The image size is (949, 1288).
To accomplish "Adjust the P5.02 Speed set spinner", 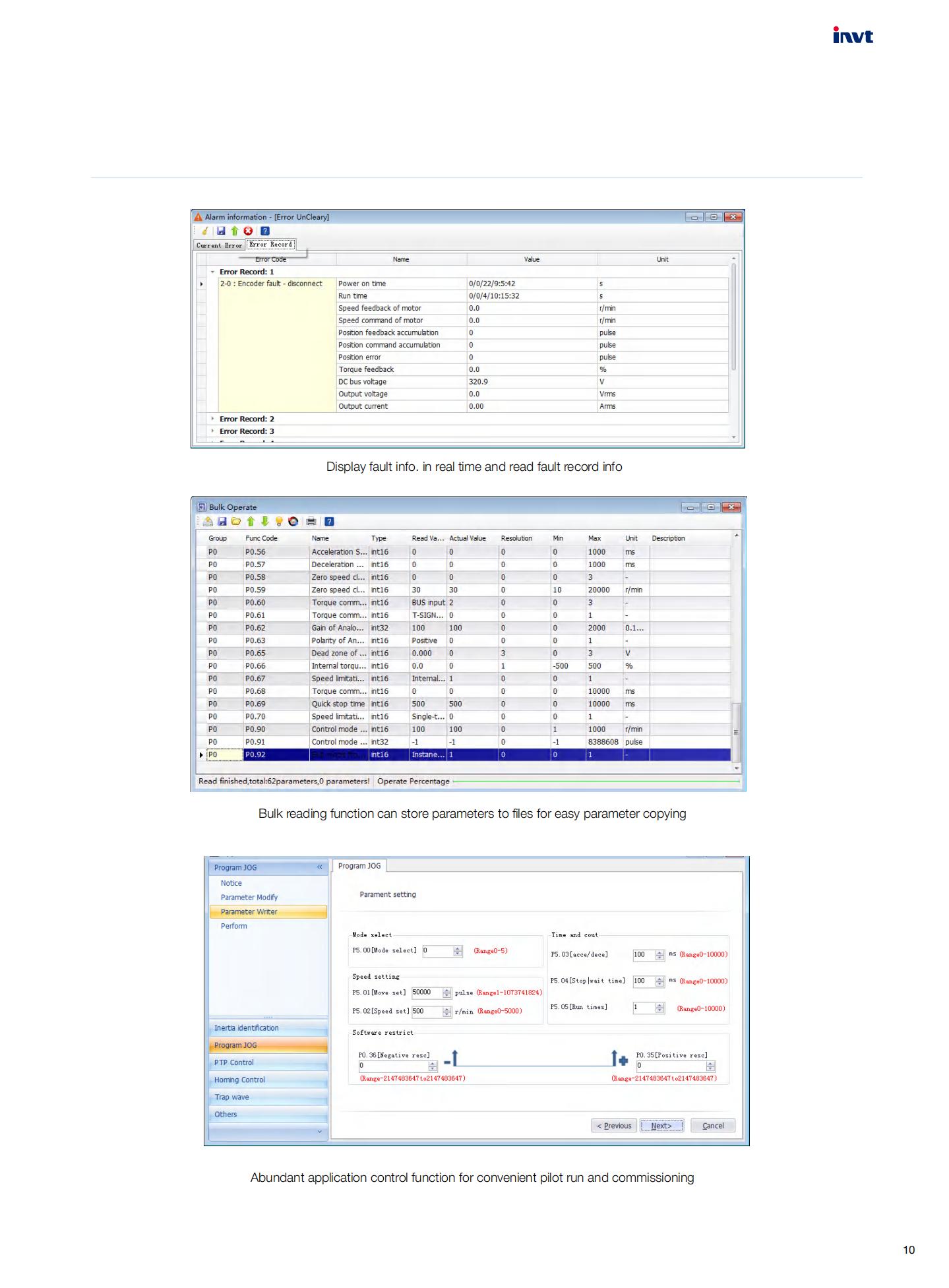I will [x=447, y=1012].
